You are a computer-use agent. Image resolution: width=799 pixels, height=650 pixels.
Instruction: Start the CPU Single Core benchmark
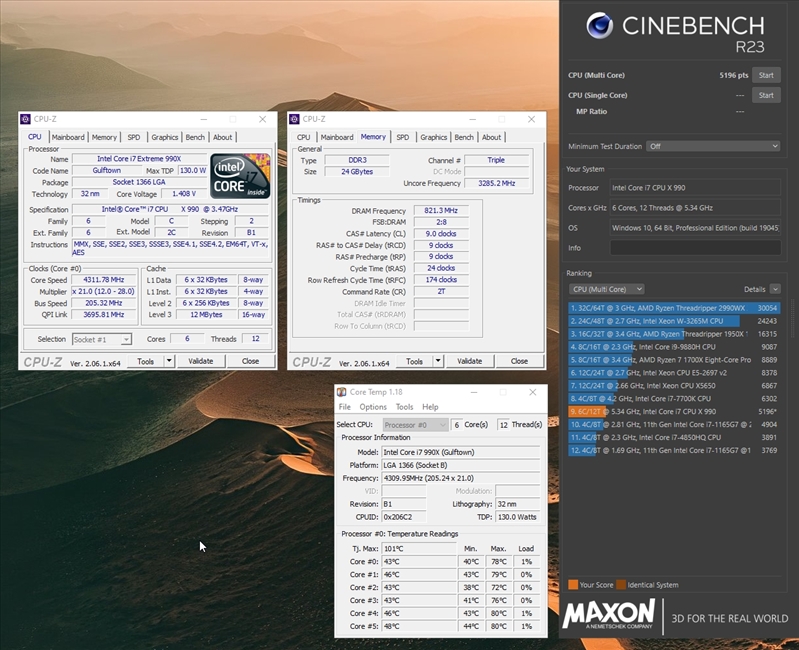(x=765, y=95)
